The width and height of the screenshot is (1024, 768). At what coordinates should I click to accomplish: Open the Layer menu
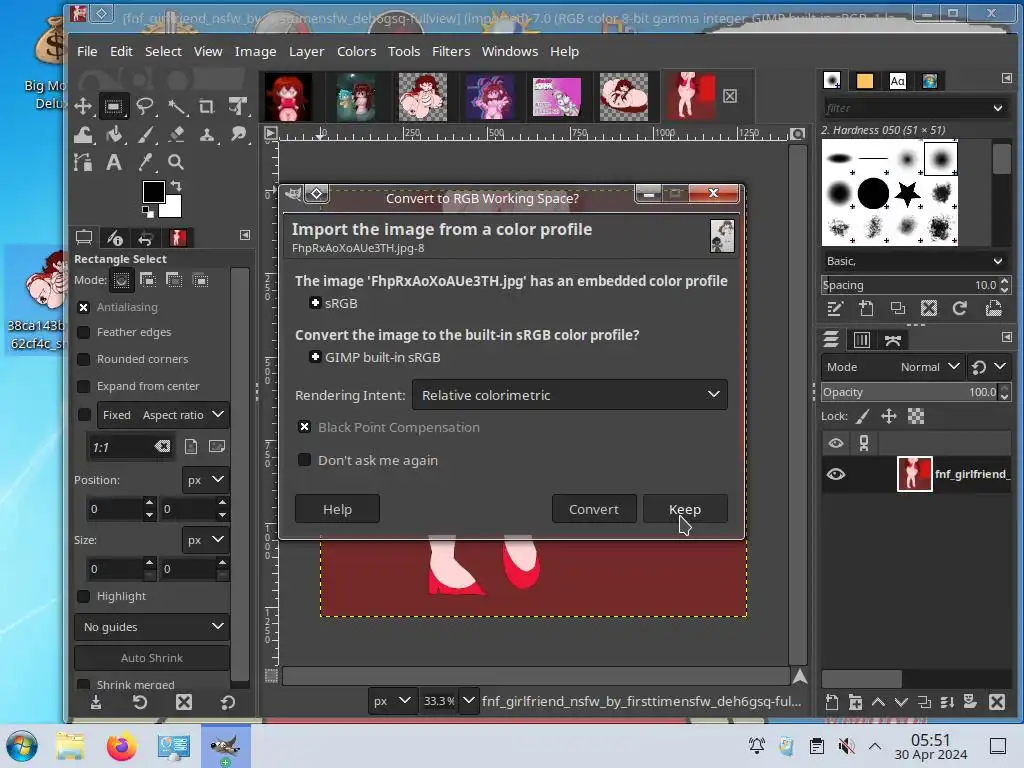click(306, 51)
